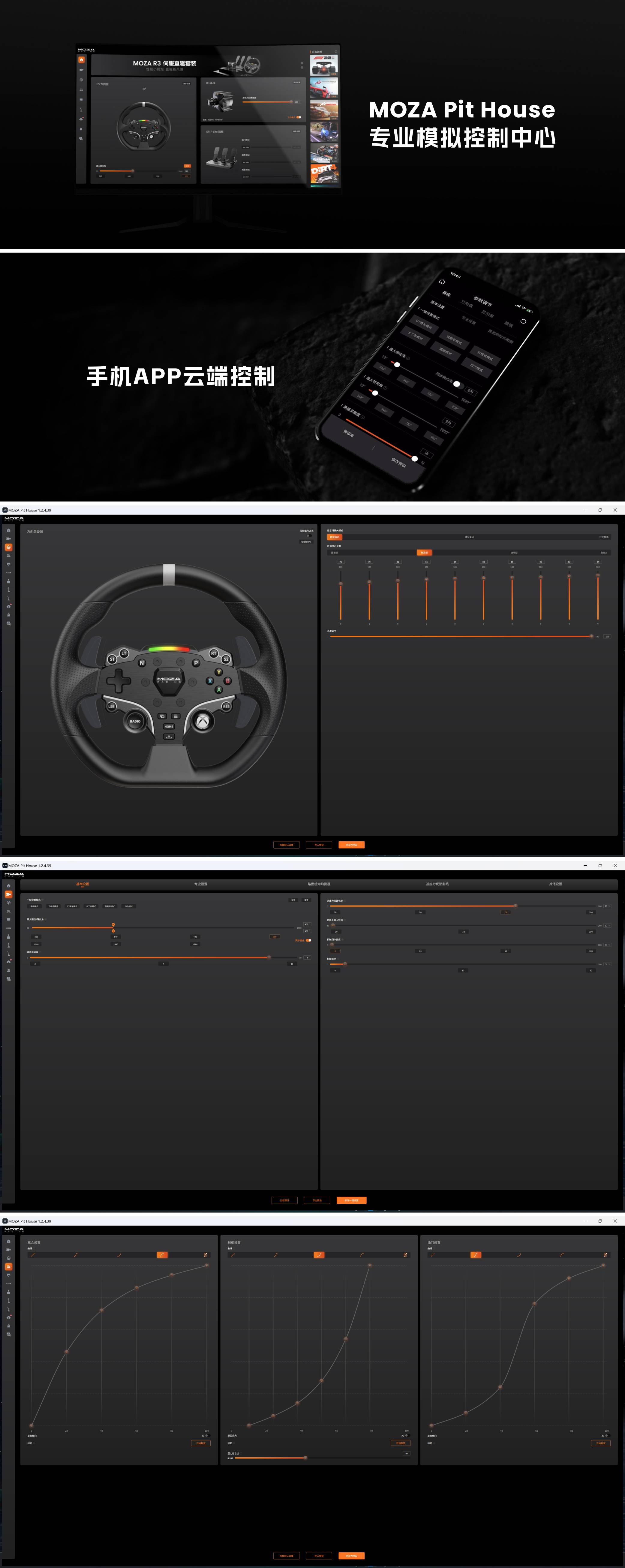Click selected orange curve preset in 油门设置
Image resolution: width=625 pixels, height=1568 pixels.
[475, 1255]
